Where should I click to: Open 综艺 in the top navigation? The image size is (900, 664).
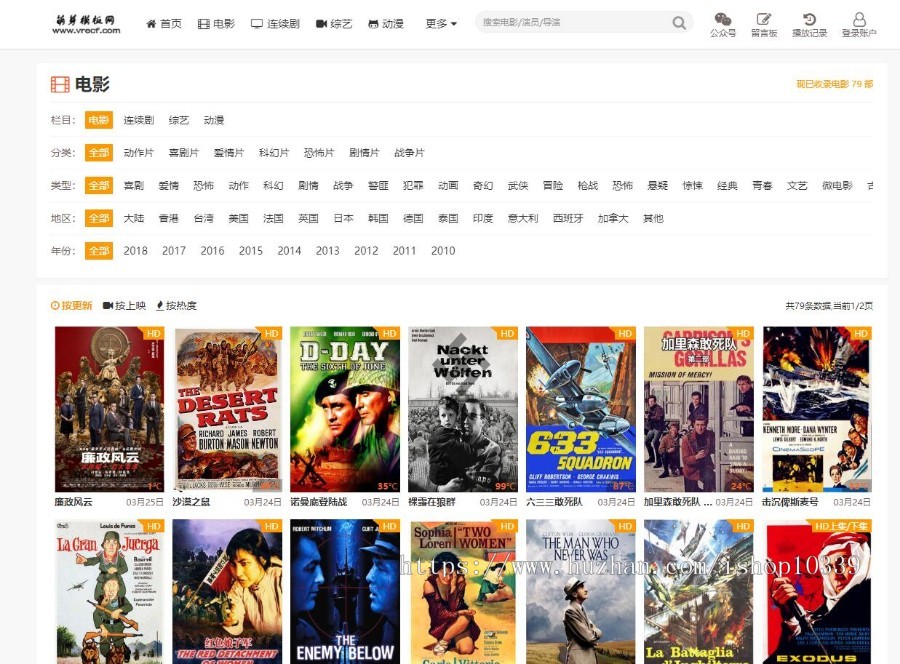coord(334,24)
